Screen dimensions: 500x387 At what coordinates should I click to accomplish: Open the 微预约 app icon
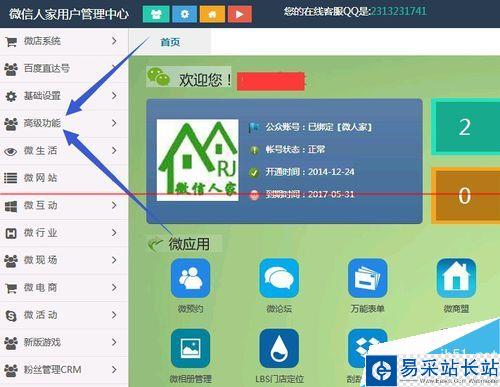[190, 278]
